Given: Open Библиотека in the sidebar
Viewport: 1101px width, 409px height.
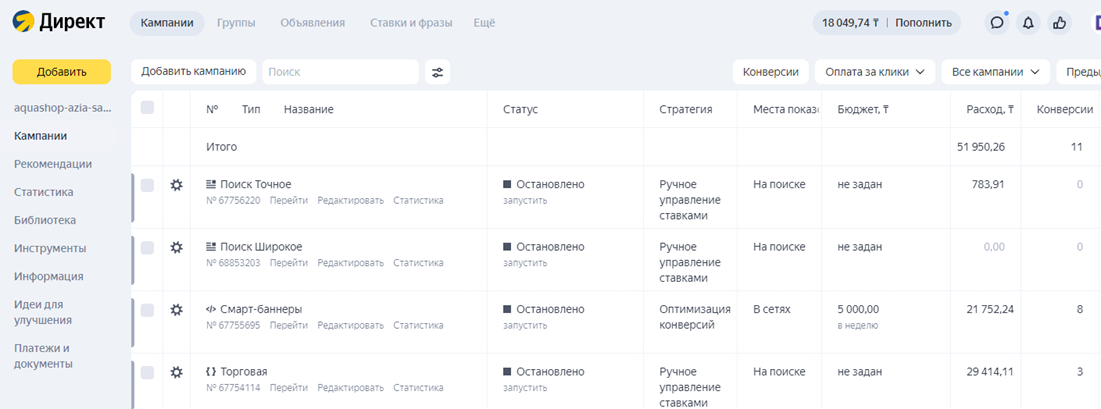Looking at the screenshot, I should tap(45, 220).
